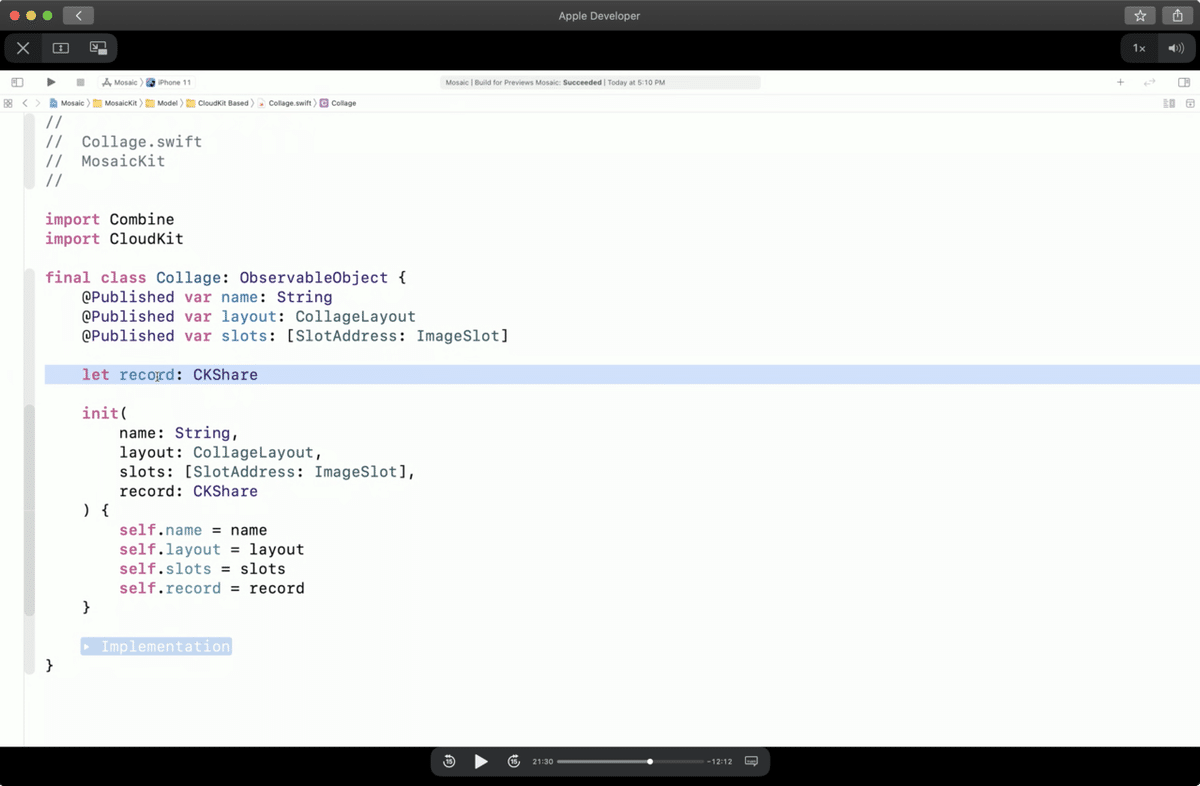The image size is (1200, 786).
Task: Click the Xcode library plus button
Action: (x=1121, y=82)
